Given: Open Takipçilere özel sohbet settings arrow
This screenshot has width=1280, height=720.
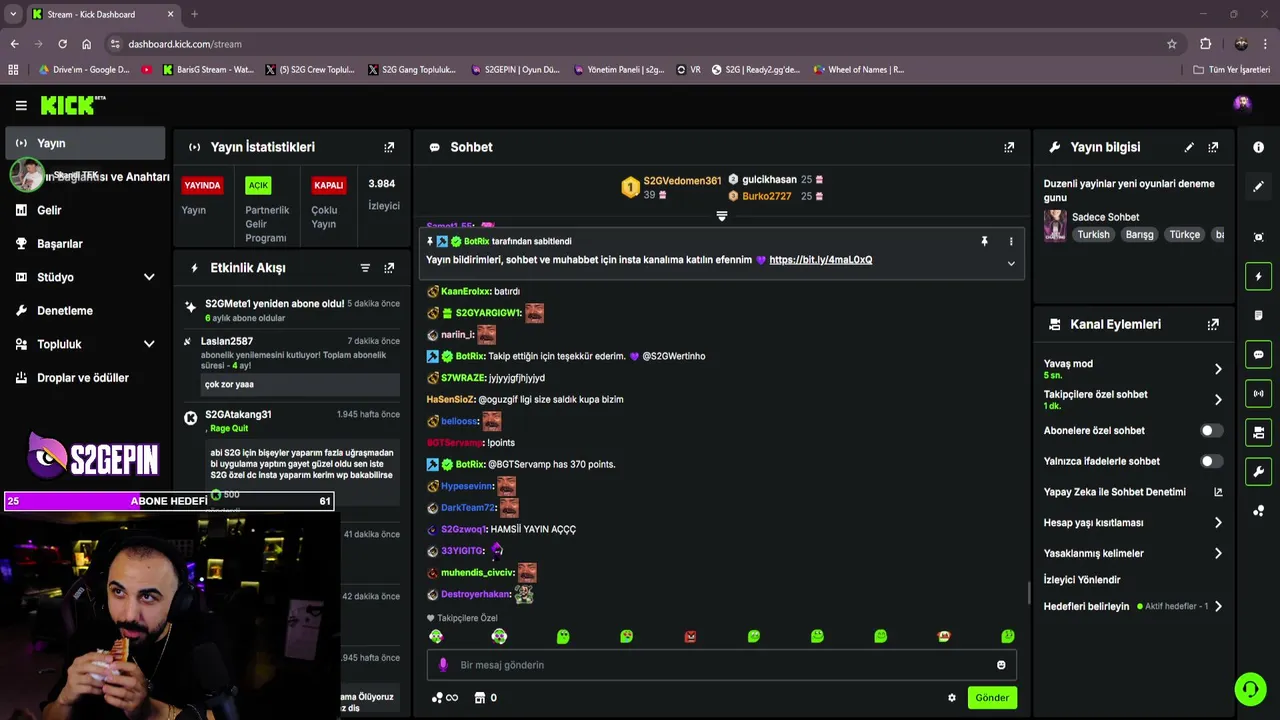Looking at the screenshot, I should click(1218, 400).
